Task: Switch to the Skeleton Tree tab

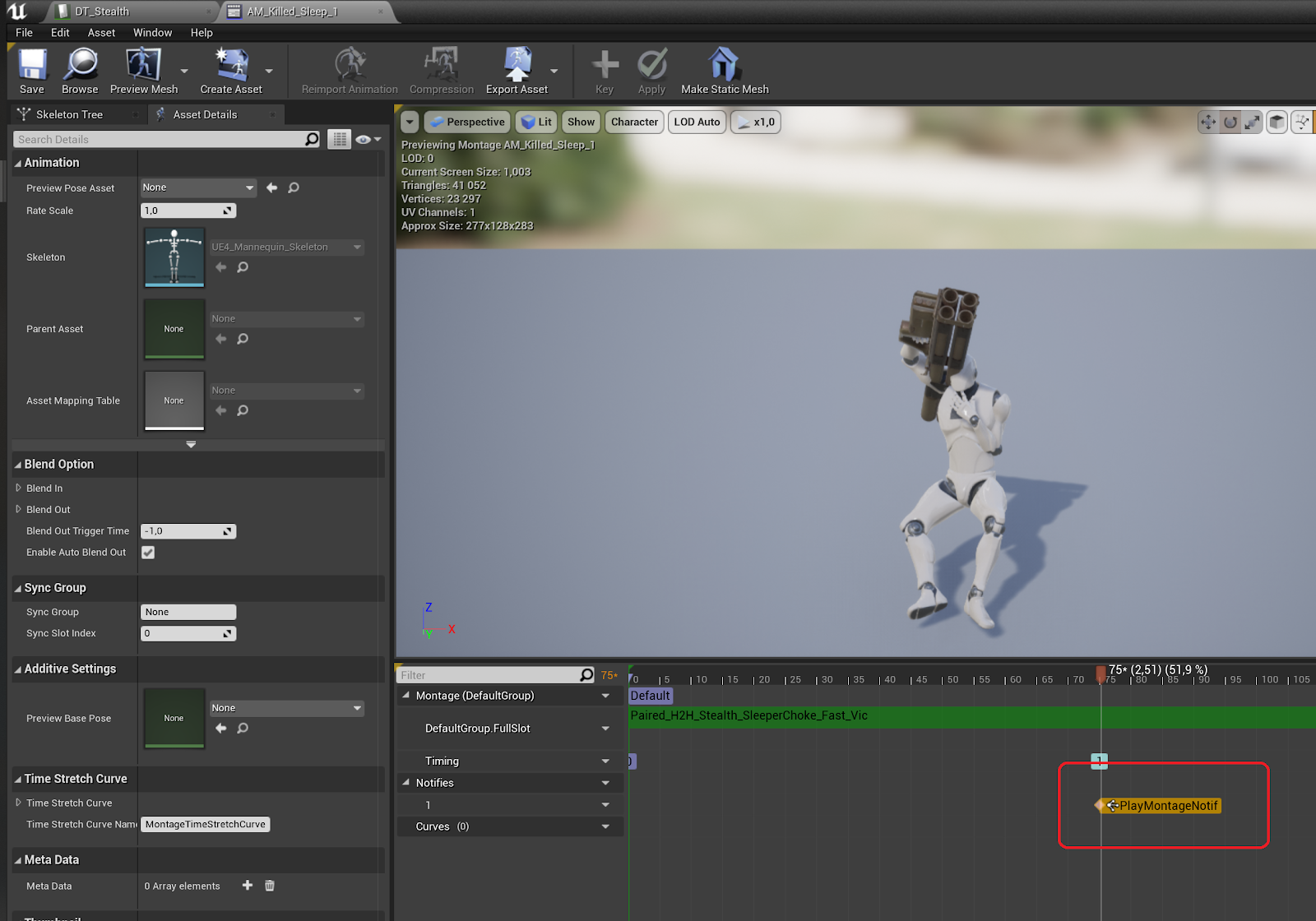Action: pyautogui.click(x=69, y=115)
